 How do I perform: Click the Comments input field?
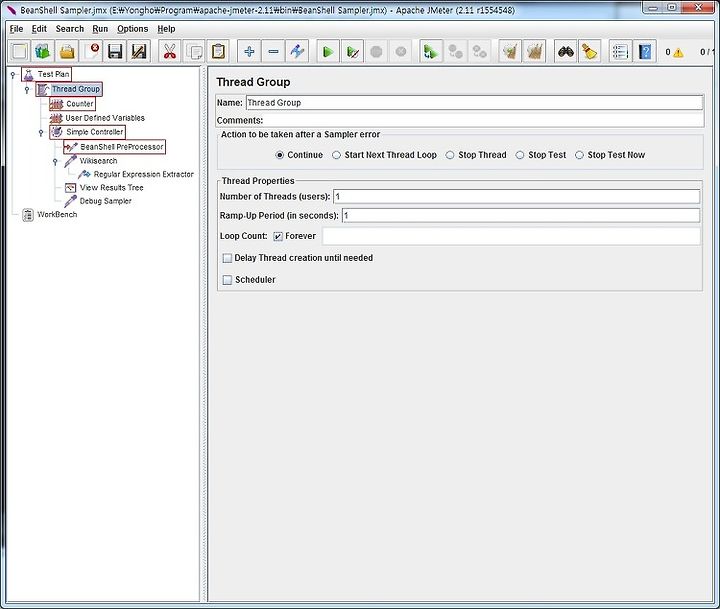(x=484, y=120)
